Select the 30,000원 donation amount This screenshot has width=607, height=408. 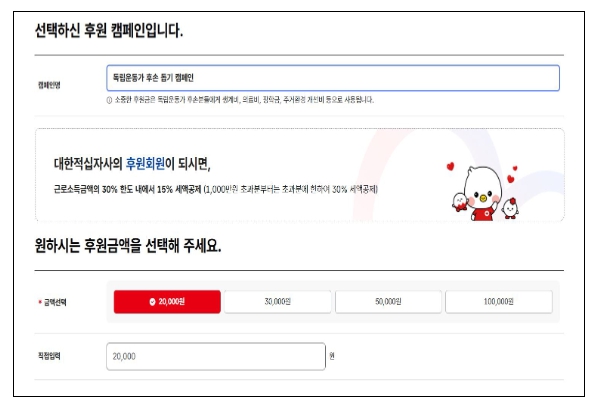pyautogui.click(x=277, y=301)
